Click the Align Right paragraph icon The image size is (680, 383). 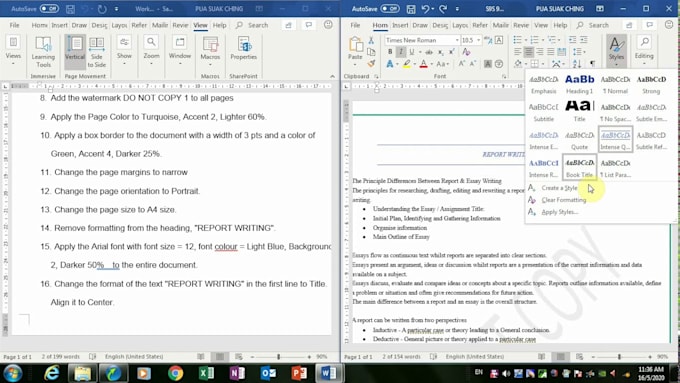coord(539,52)
